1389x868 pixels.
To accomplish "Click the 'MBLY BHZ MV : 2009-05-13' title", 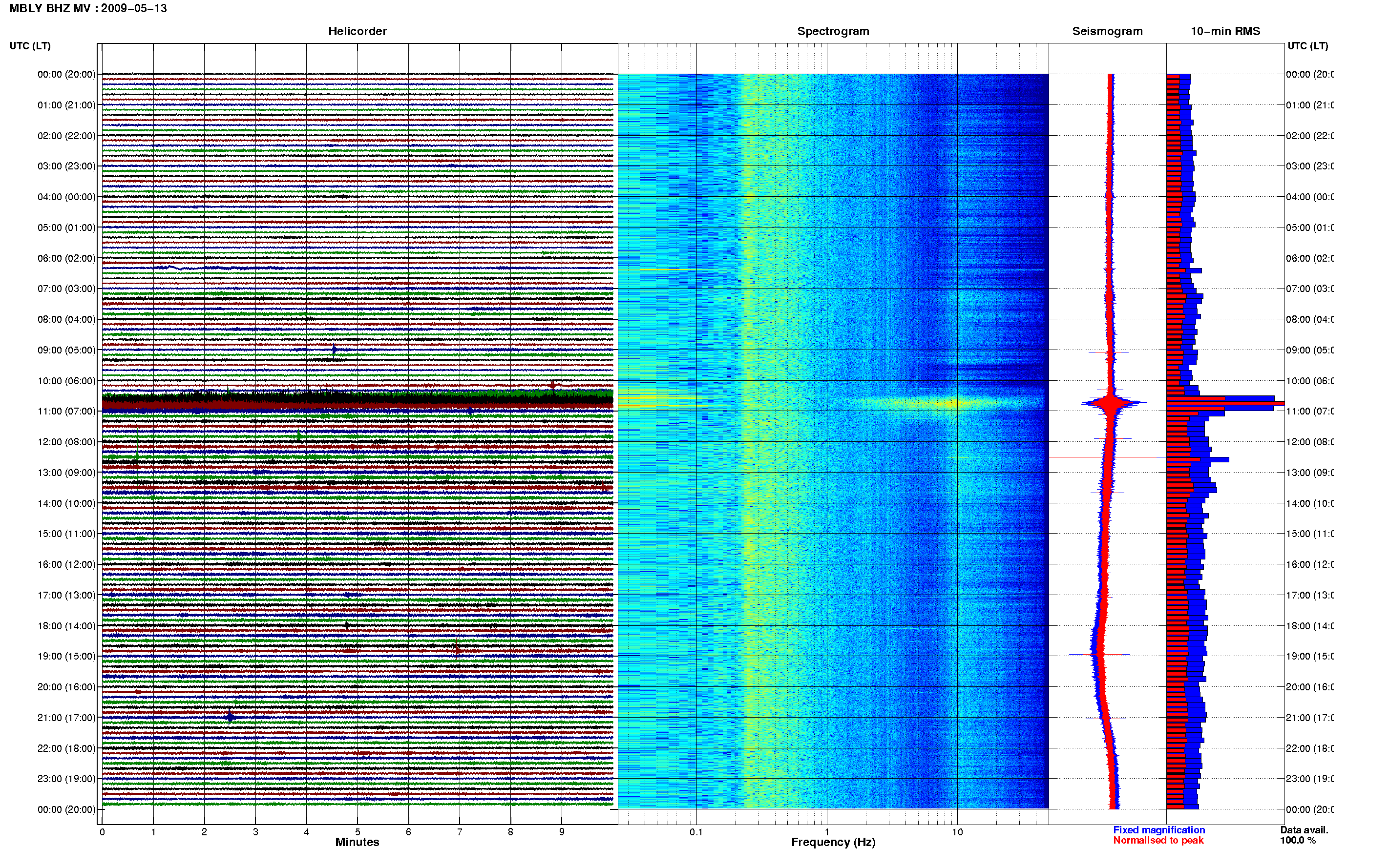I will [88, 9].
